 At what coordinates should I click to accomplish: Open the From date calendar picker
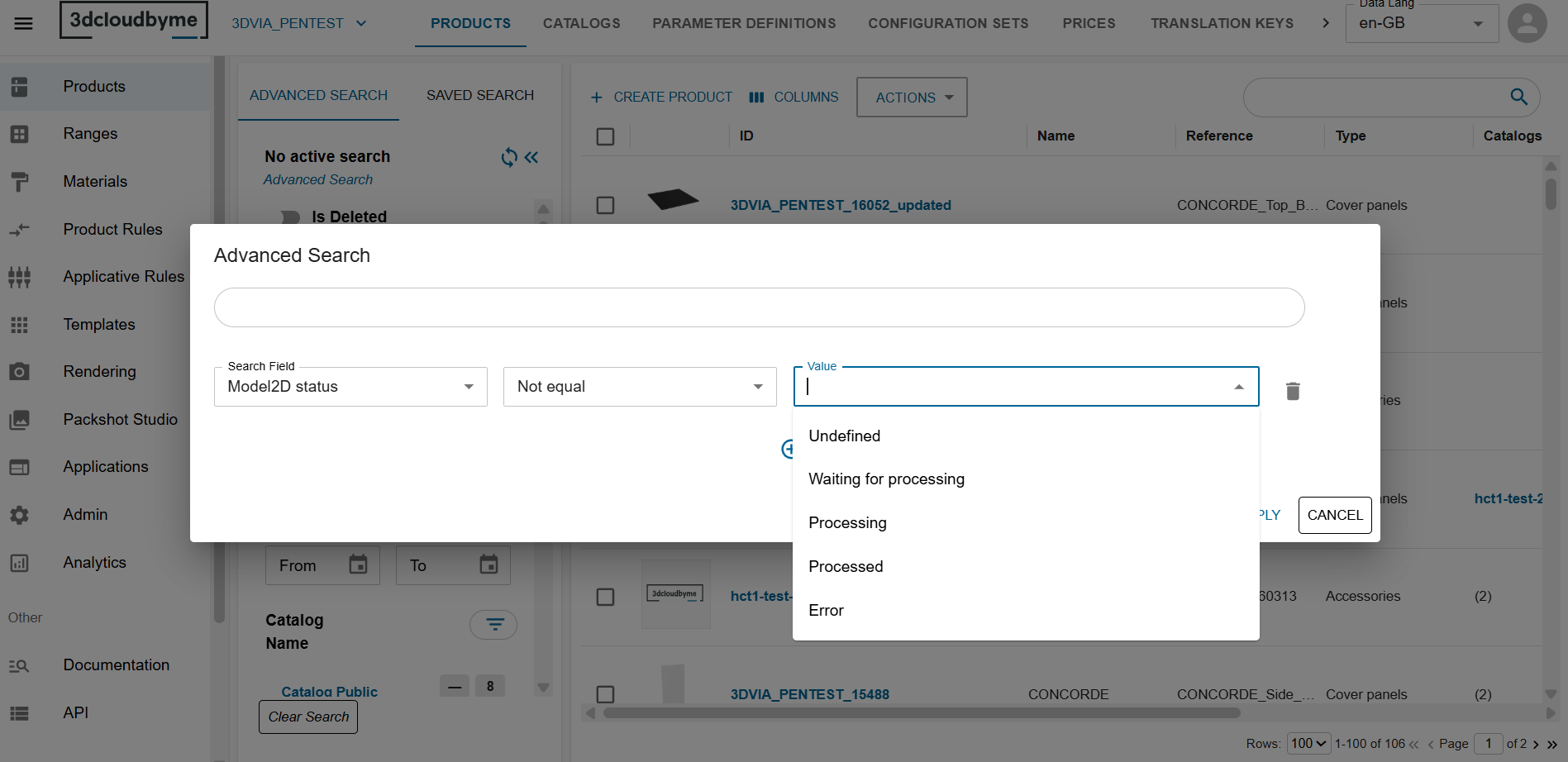click(x=358, y=565)
